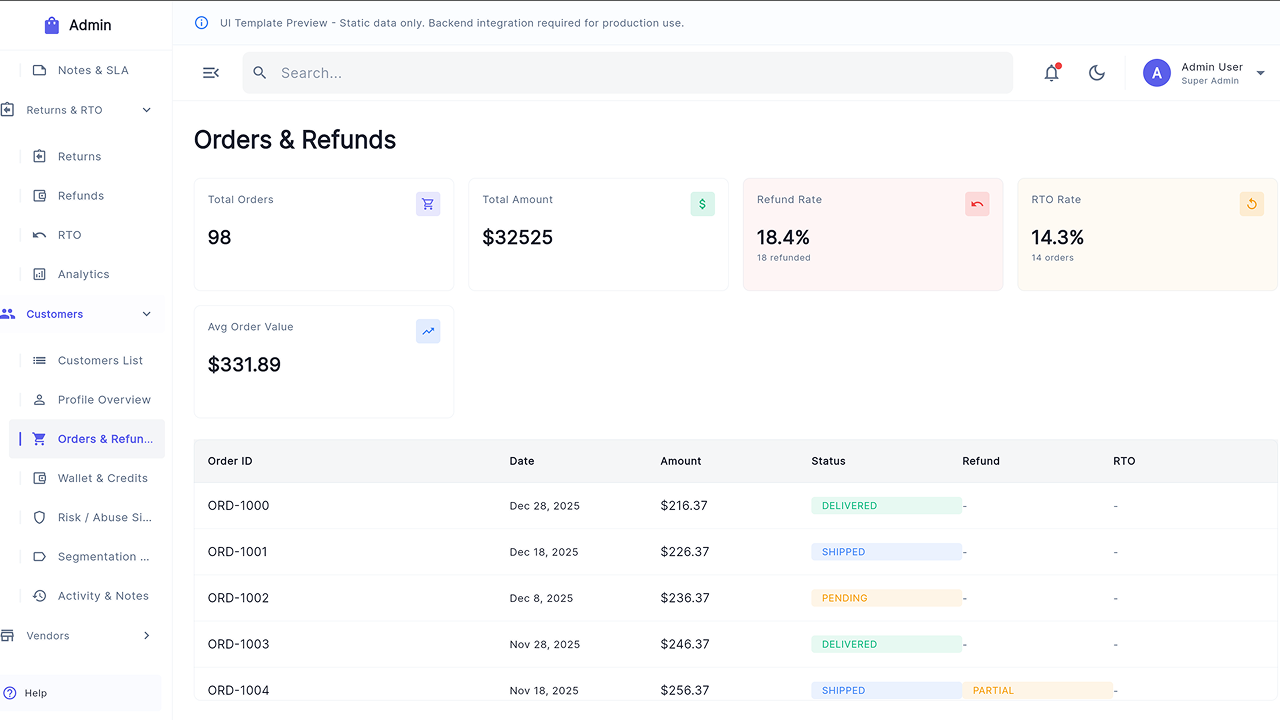This screenshot has width=1280, height=720.
Task: Open Risk / Abuse Signals item
Action: point(87,518)
